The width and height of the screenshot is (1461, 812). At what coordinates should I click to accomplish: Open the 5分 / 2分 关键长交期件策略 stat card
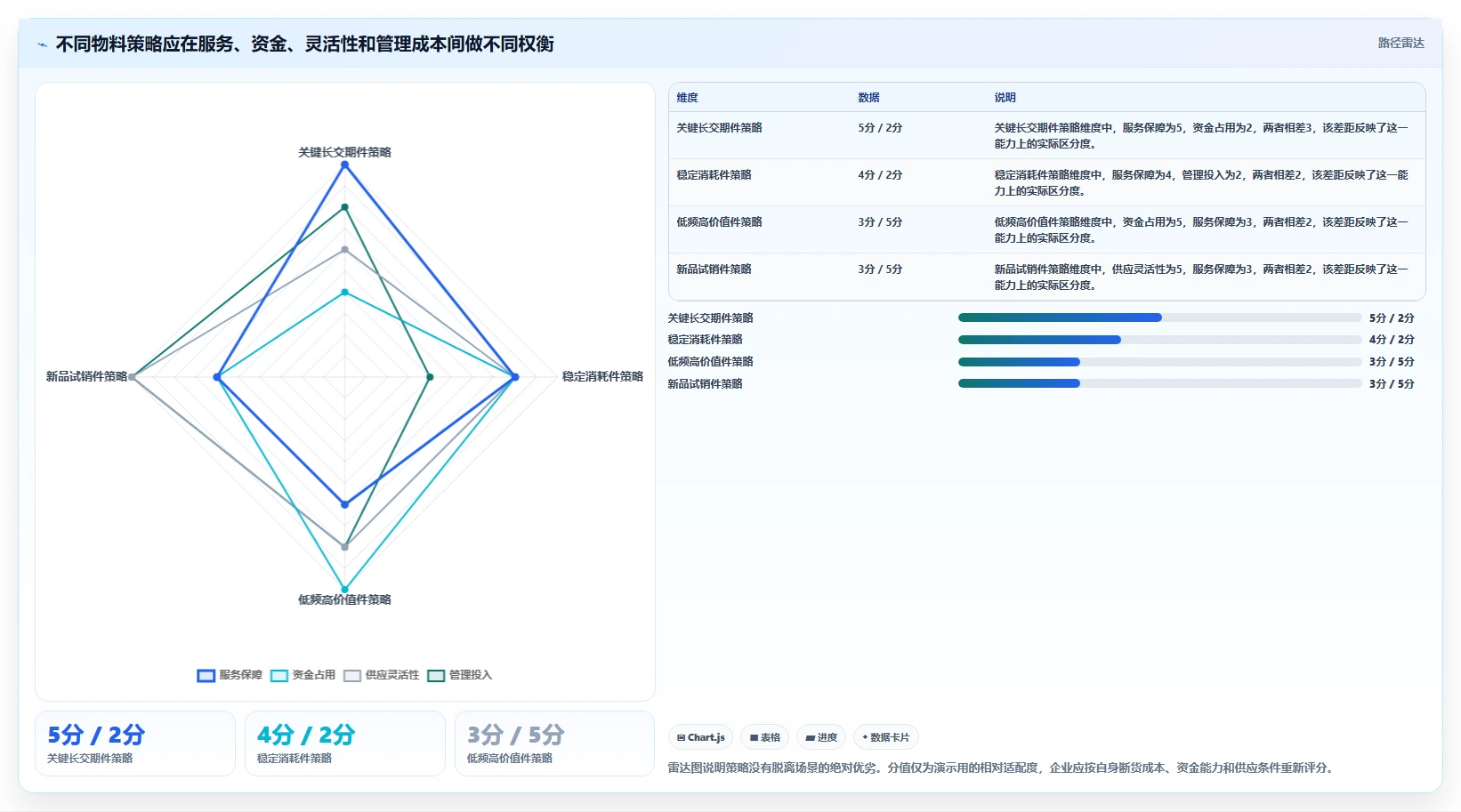[135, 744]
